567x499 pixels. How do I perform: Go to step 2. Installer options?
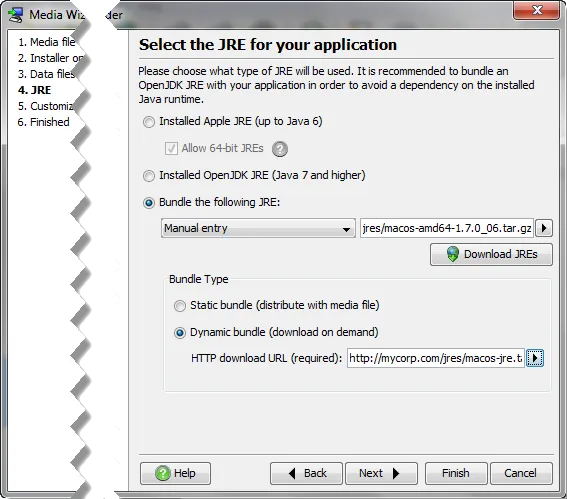50,58
